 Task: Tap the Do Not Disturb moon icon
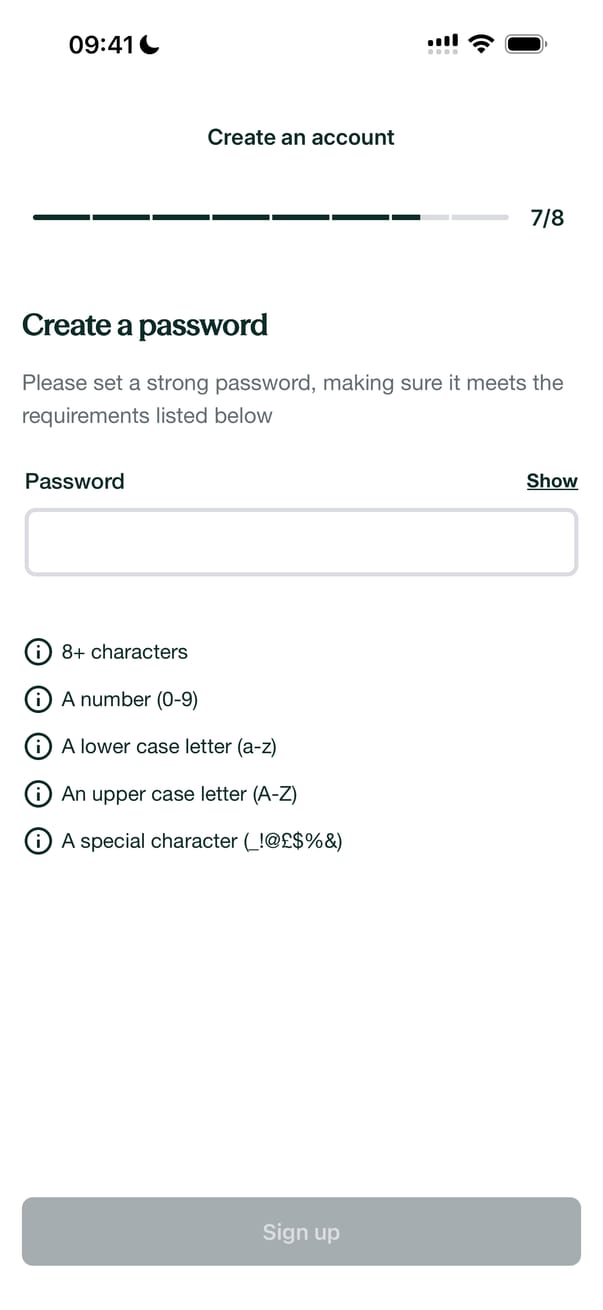tap(150, 44)
